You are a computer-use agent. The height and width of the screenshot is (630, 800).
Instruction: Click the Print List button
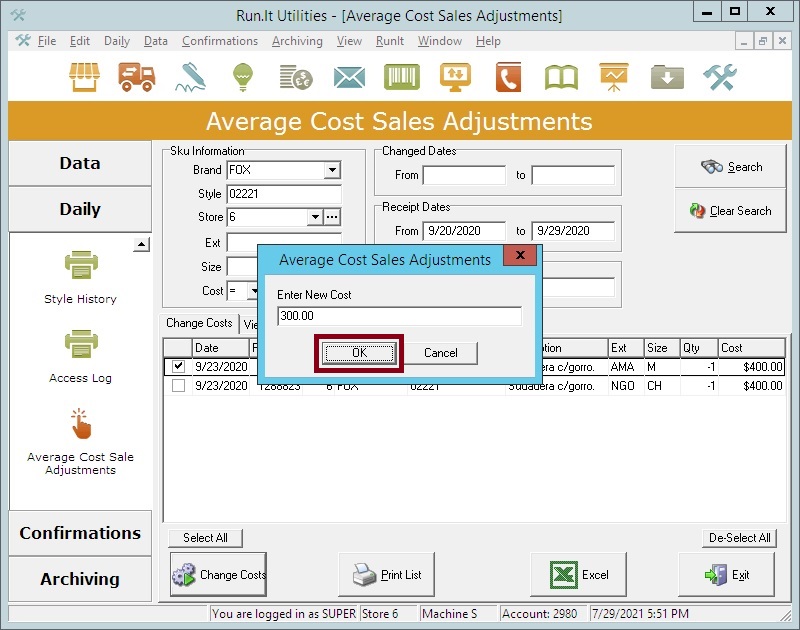(387, 574)
